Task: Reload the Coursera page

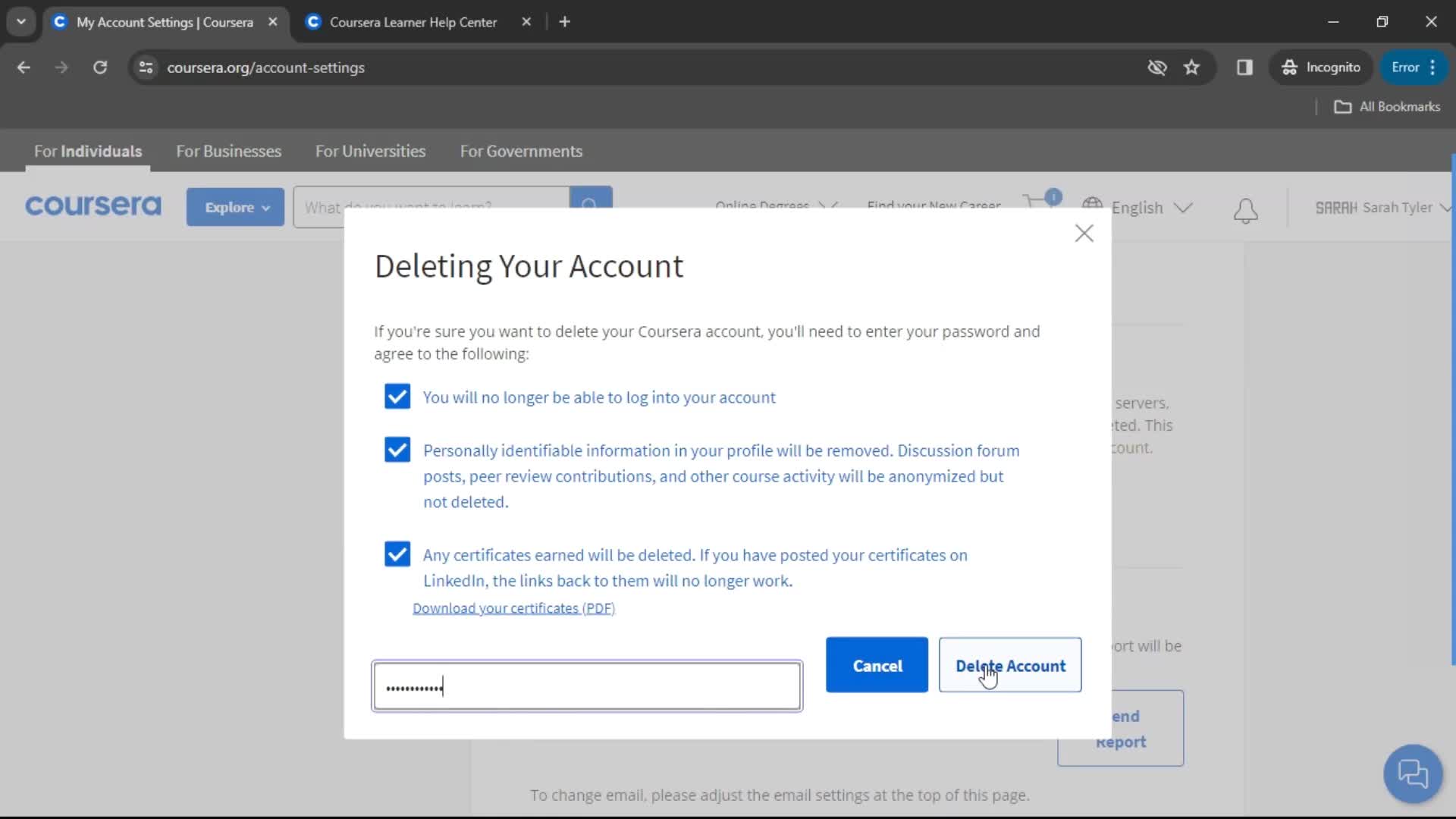Action: pos(100,67)
